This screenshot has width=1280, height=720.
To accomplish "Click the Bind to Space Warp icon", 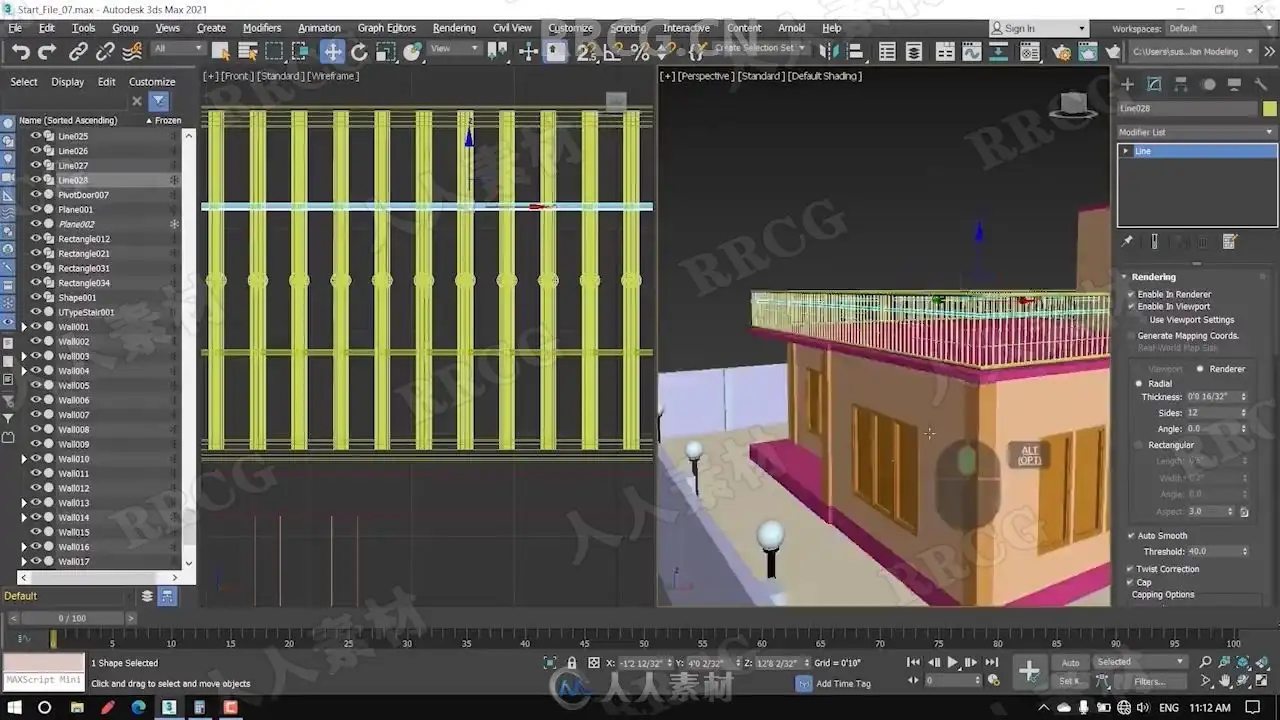I will tap(131, 52).
